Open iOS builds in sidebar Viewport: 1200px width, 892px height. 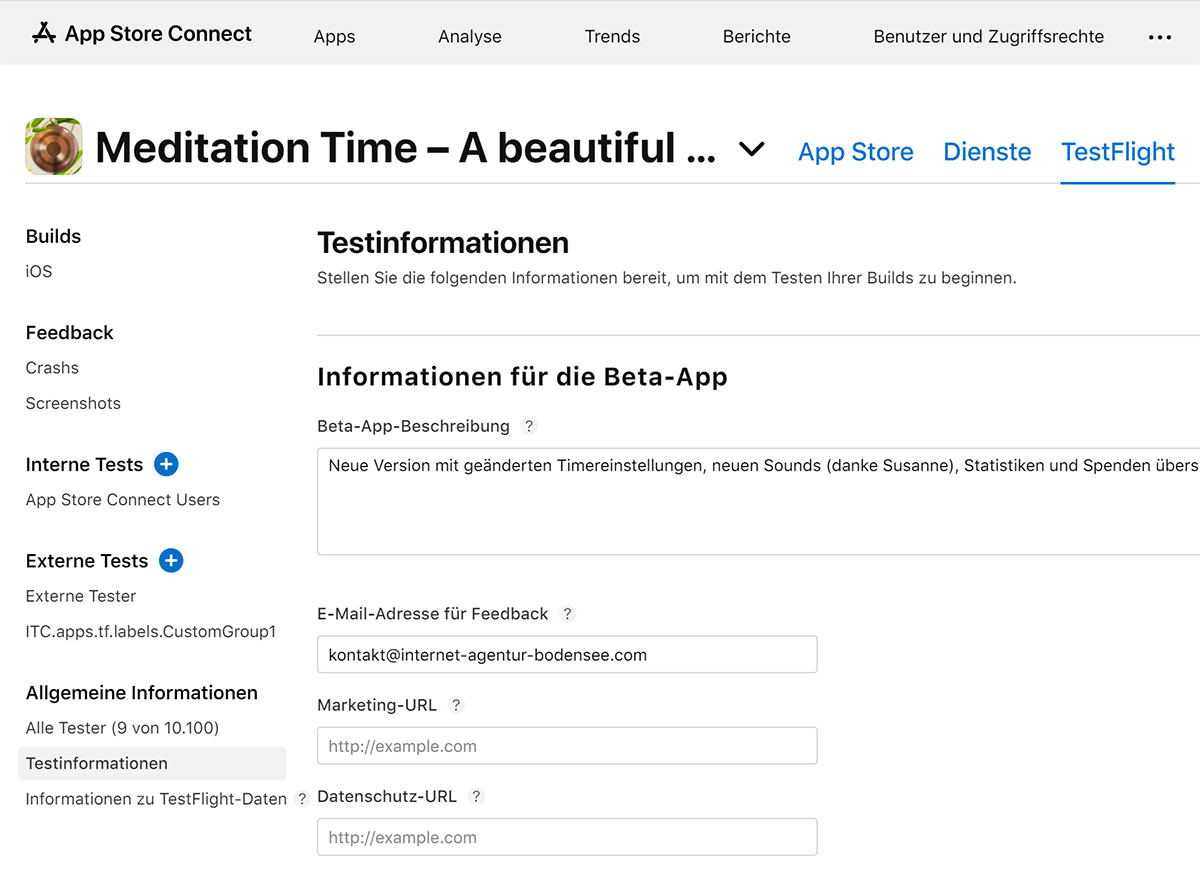(39, 271)
